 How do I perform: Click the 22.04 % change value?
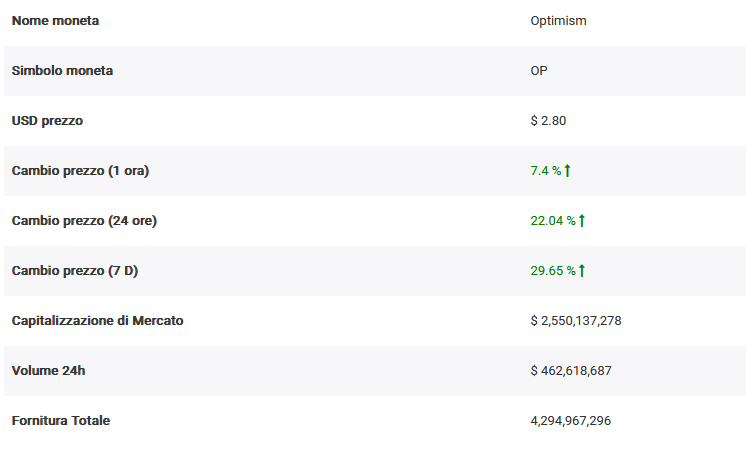(x=553, y=221)
